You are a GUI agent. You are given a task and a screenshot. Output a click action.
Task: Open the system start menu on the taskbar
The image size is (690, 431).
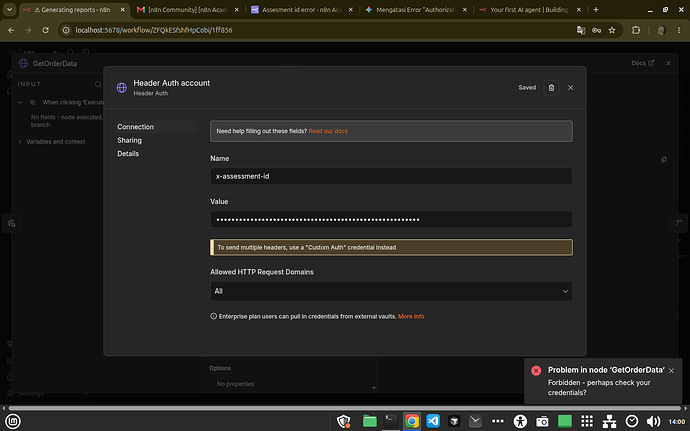13,421
